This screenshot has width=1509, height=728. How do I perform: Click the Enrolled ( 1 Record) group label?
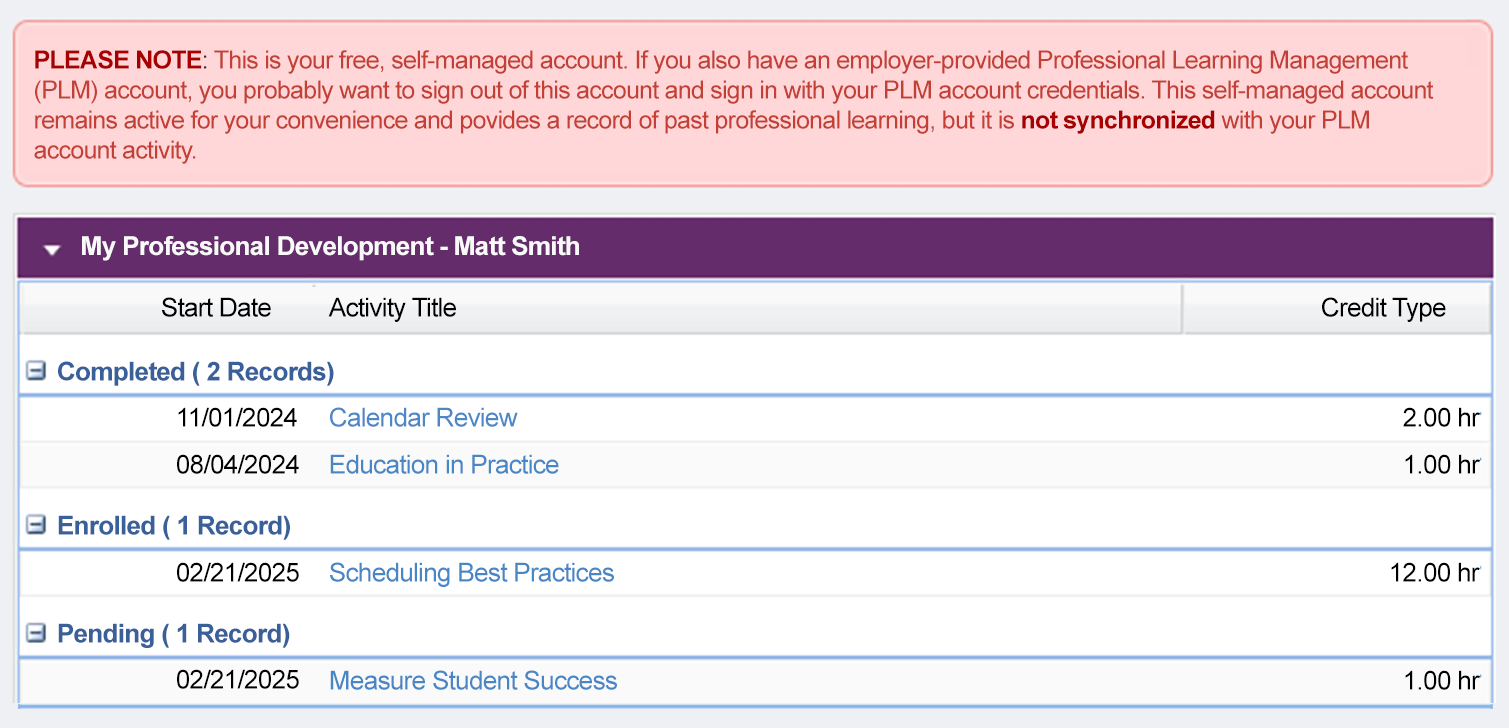coord(174,525)
